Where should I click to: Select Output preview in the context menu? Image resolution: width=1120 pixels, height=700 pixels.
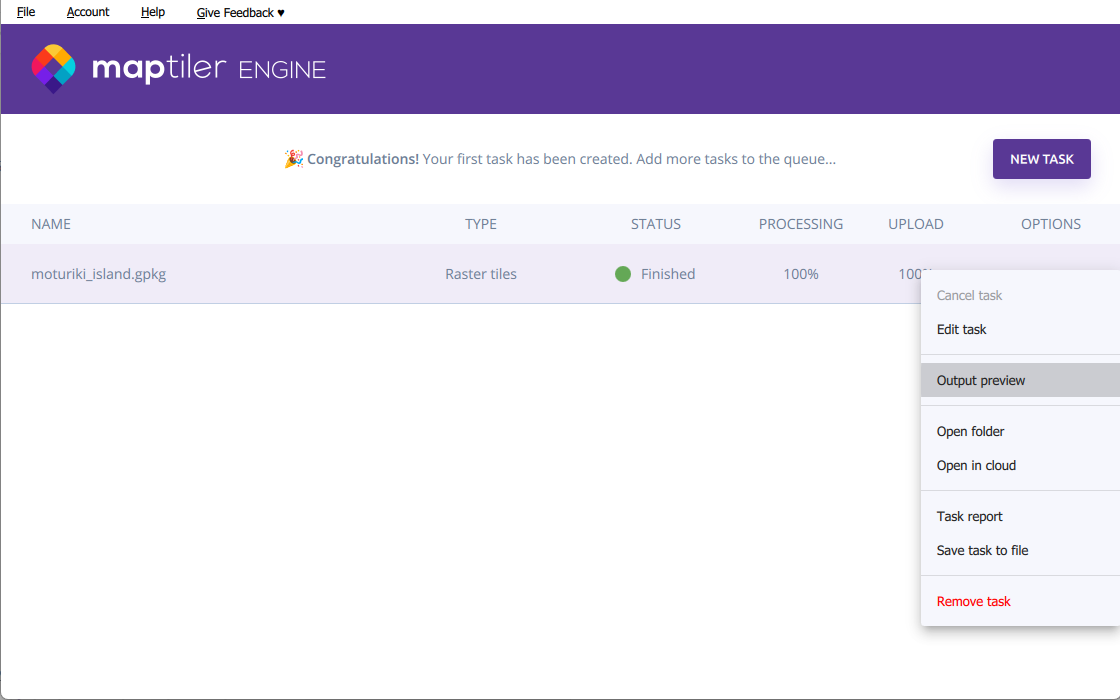point(980,380)
